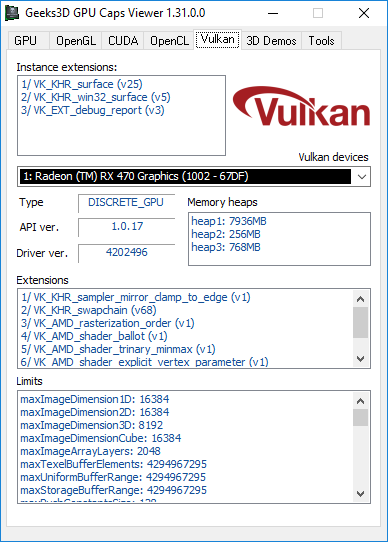This screenshot has height=542, width=388.
Task: Click the driver version 4202496 field
Action: click(127, 253)
